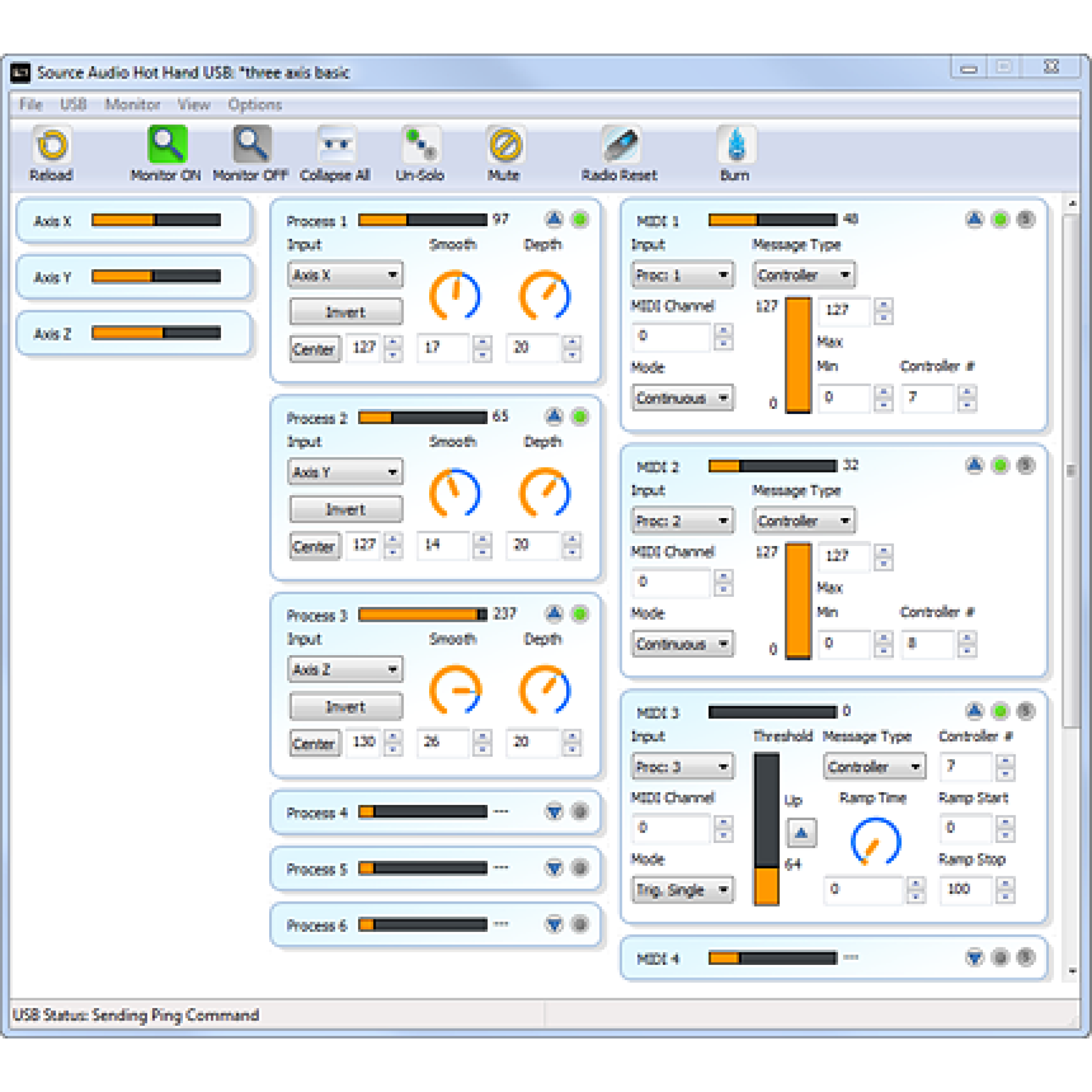Click the Process 3 Center button
Screen dimensions: 1092x1092
point(314,743)
